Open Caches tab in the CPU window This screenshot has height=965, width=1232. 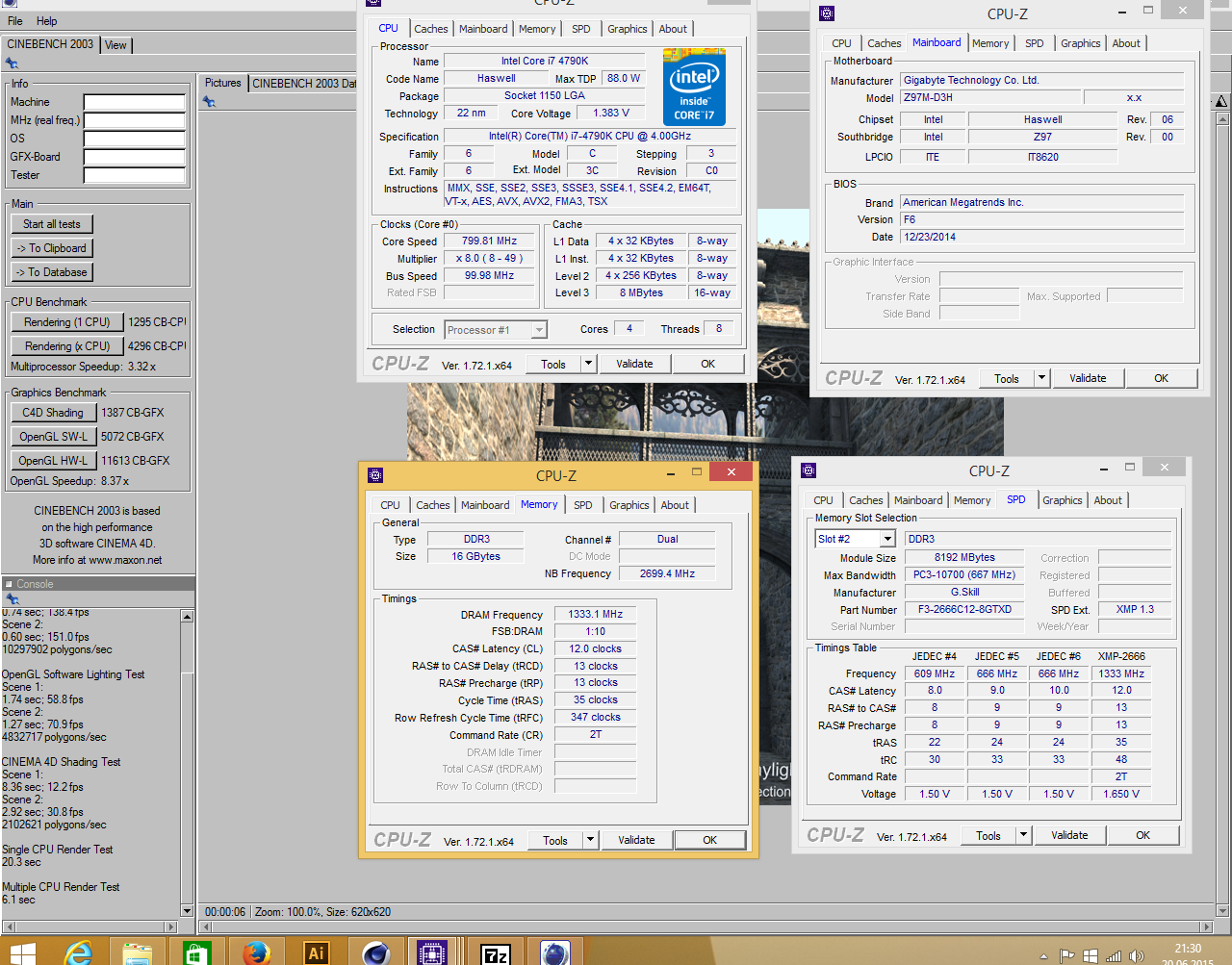[x=431, y=29]
